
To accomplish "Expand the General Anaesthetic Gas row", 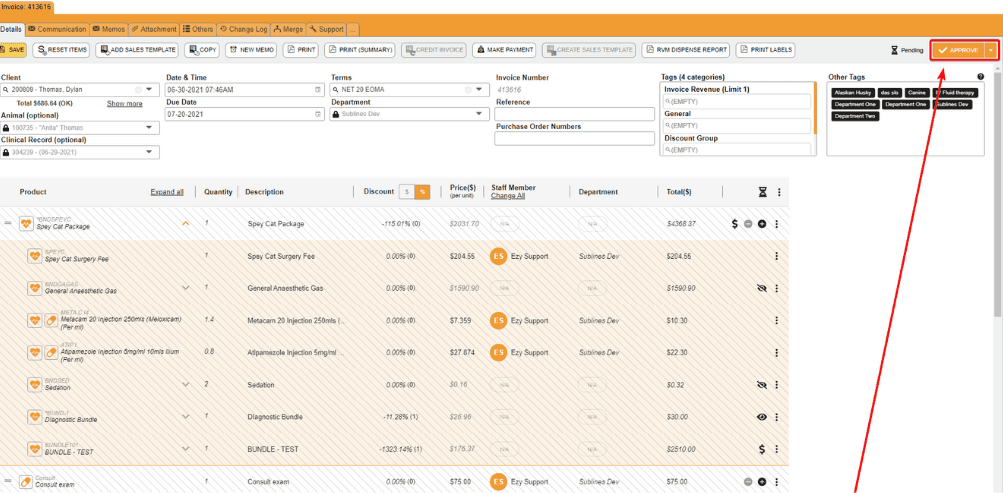I will click(x=186, y=288).
